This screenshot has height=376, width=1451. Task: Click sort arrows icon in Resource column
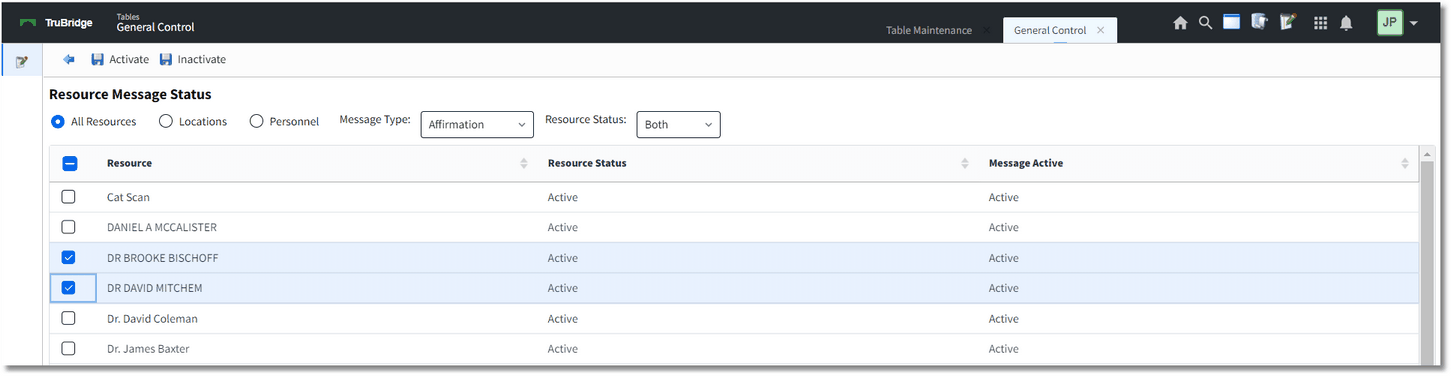tap(524, 163)
